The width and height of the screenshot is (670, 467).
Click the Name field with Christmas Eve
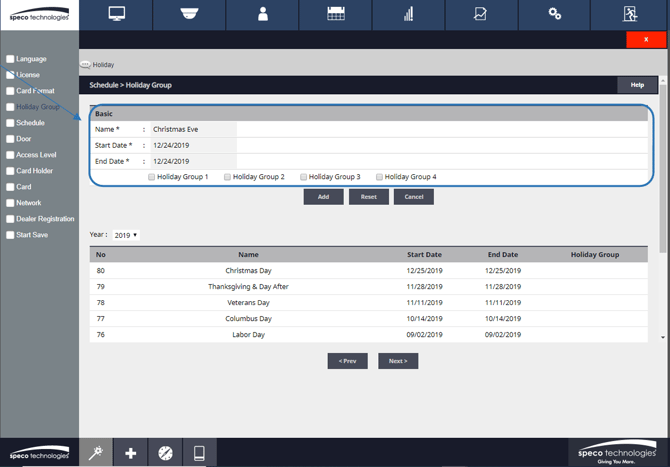(x=194, y=129)
